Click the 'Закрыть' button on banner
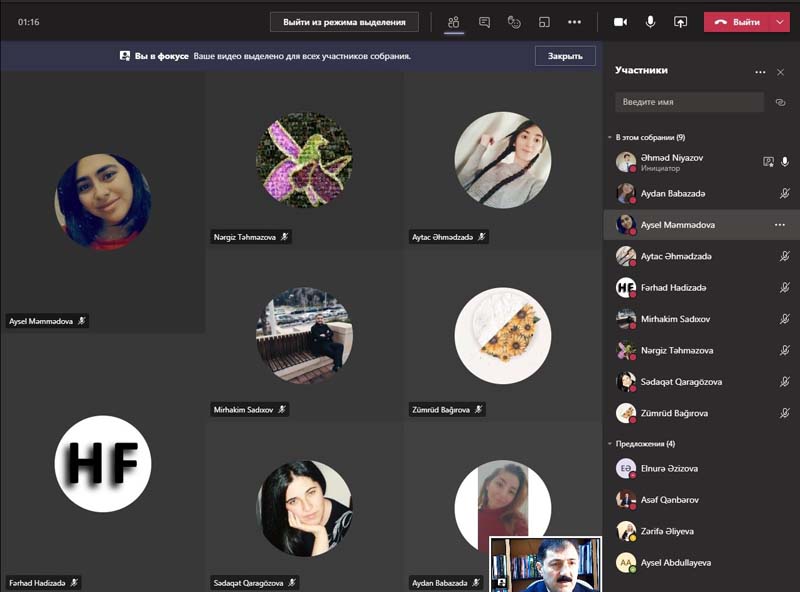This screenshot has height=592, width=800. (565, 56)
